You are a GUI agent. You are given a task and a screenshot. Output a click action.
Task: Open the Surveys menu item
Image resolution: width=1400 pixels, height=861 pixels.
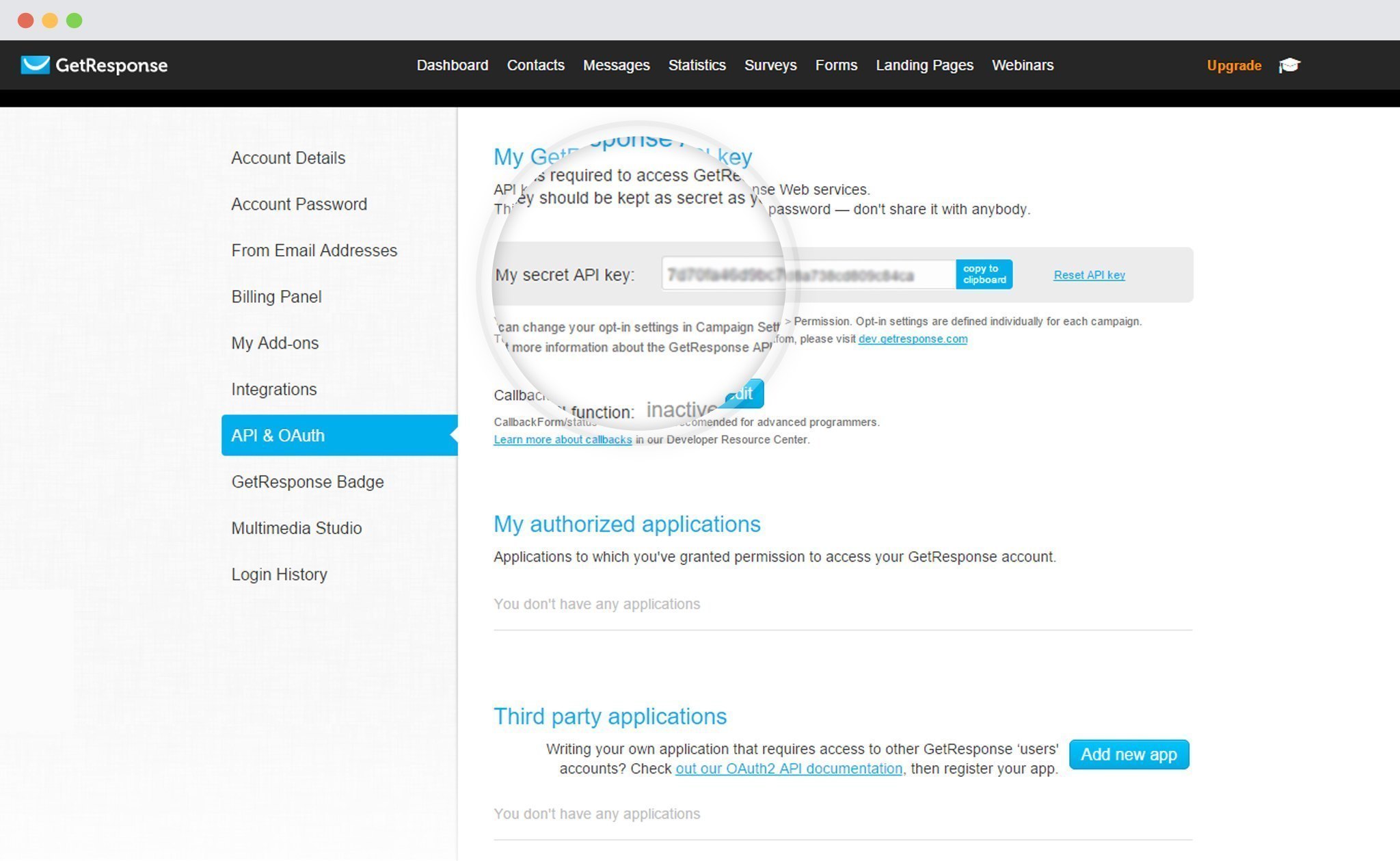[770, 65]
